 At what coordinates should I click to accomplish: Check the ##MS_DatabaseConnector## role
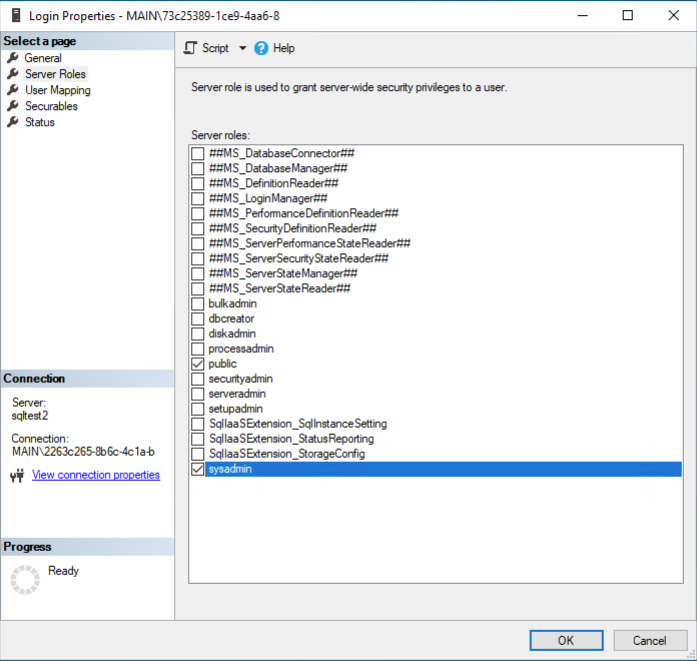click(x=197, y=153)
